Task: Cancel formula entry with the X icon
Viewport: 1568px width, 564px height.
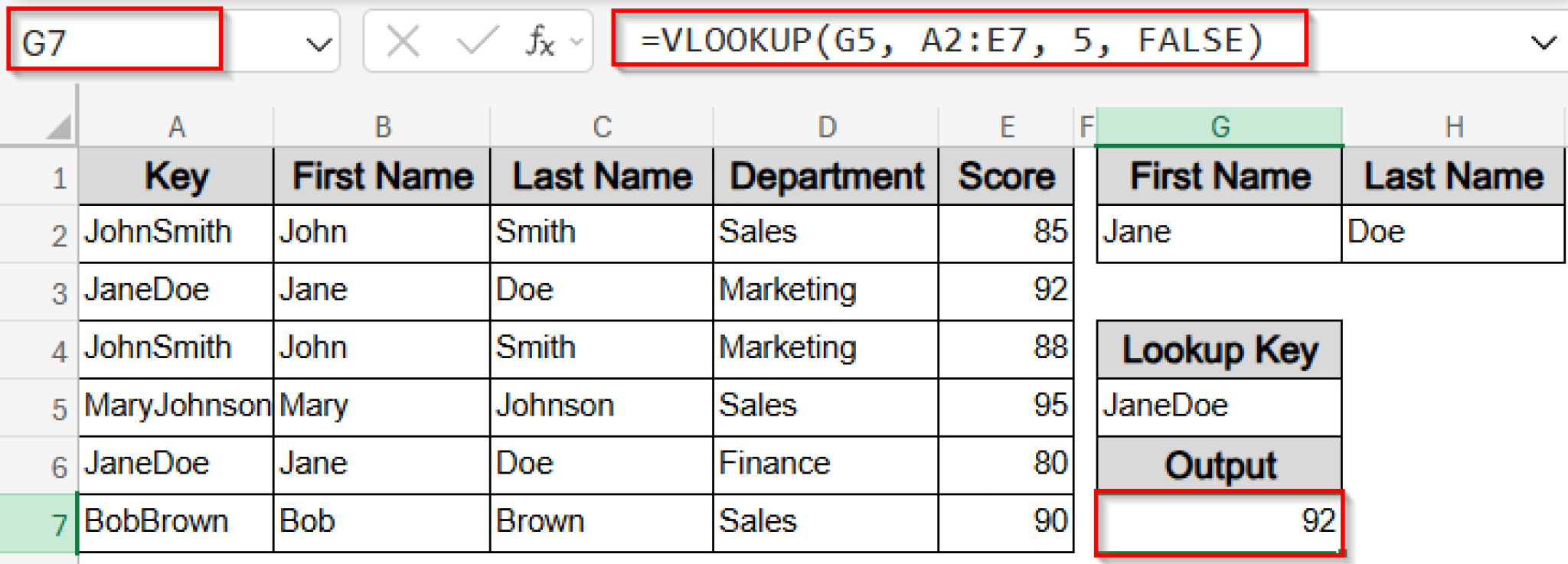Action: (402, 42)
